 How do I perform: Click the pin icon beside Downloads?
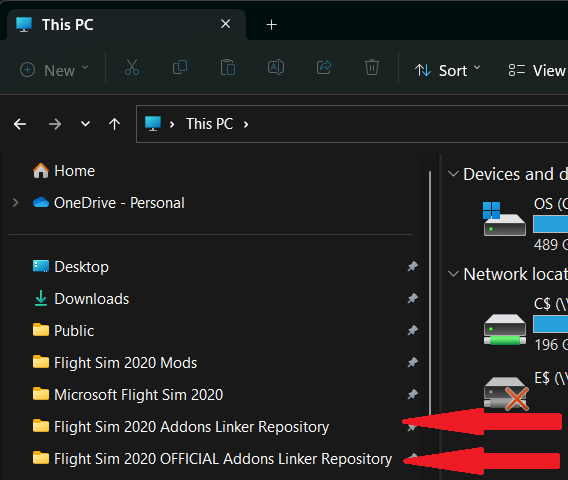413,299
